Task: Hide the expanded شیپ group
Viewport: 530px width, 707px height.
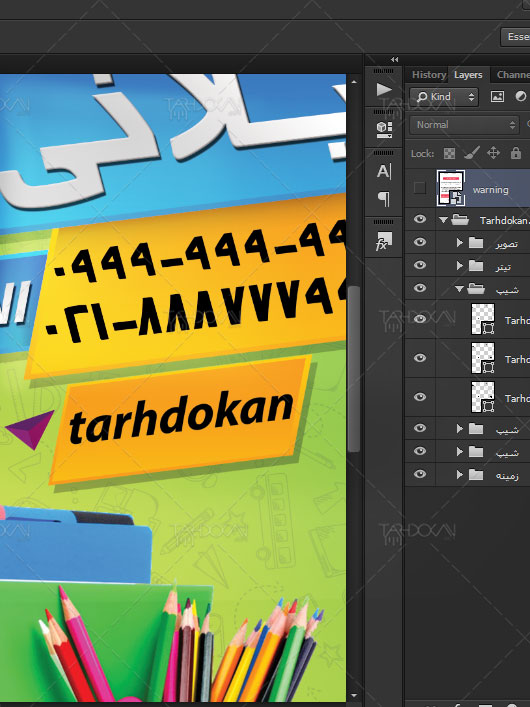Action: [420, 288]
